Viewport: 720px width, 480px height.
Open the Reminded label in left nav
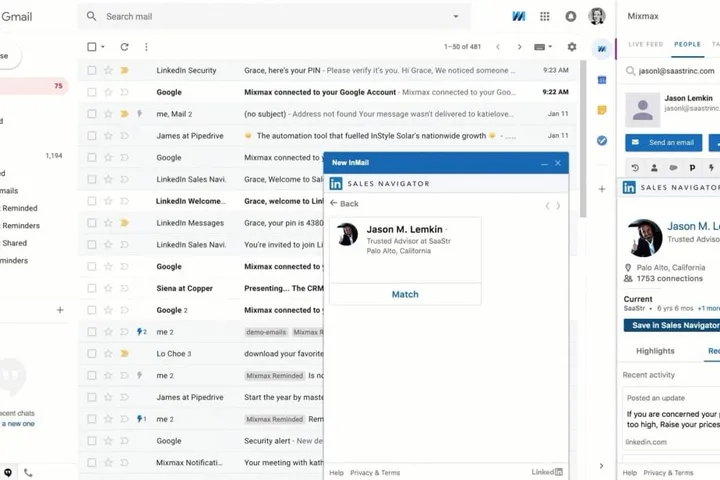(x=19, y=208)
